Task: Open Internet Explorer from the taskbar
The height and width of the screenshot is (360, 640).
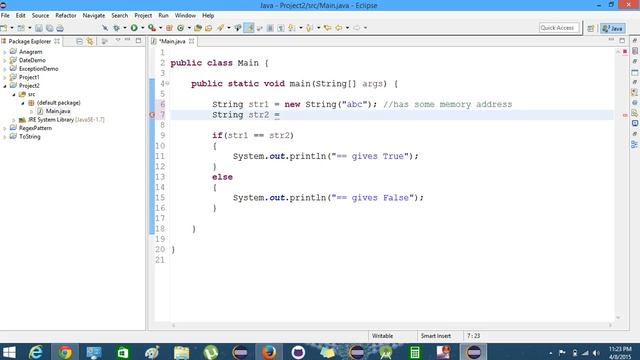Action: pyautogui.click(x=36, y=352)
